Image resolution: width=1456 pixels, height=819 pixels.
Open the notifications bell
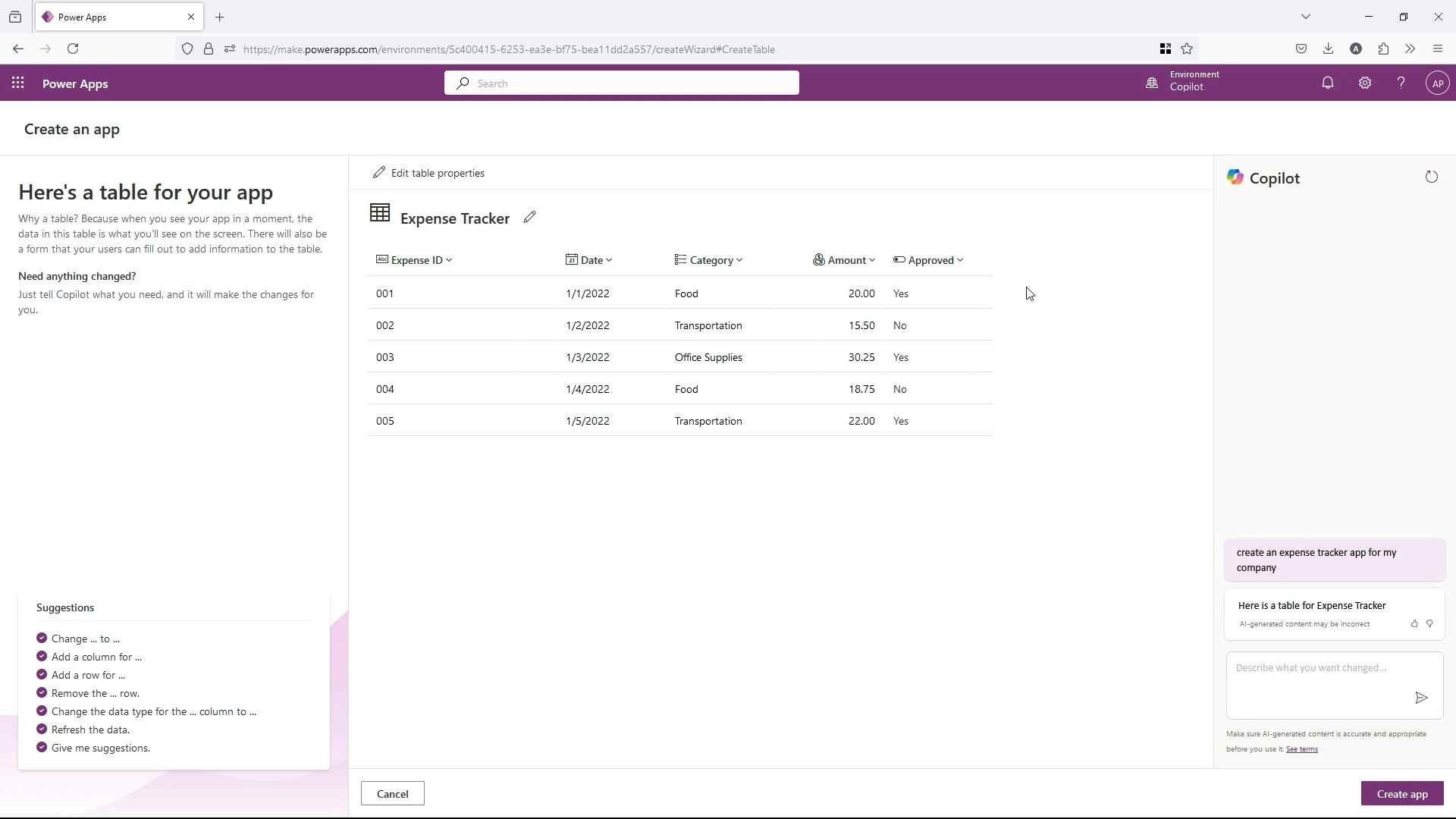click(x=1327, y=83)
